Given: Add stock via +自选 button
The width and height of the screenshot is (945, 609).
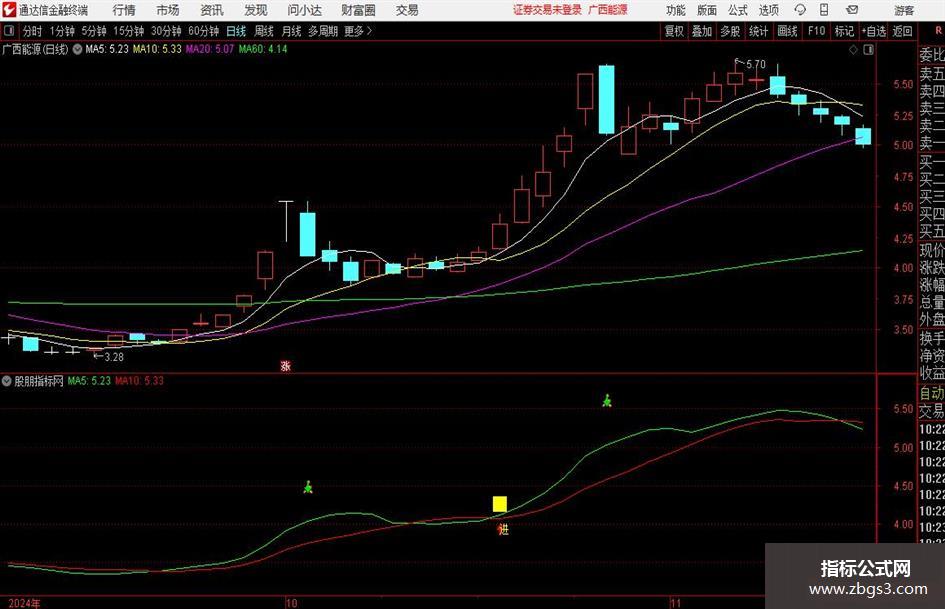Looking at the screenshot, I should (874, 31).
